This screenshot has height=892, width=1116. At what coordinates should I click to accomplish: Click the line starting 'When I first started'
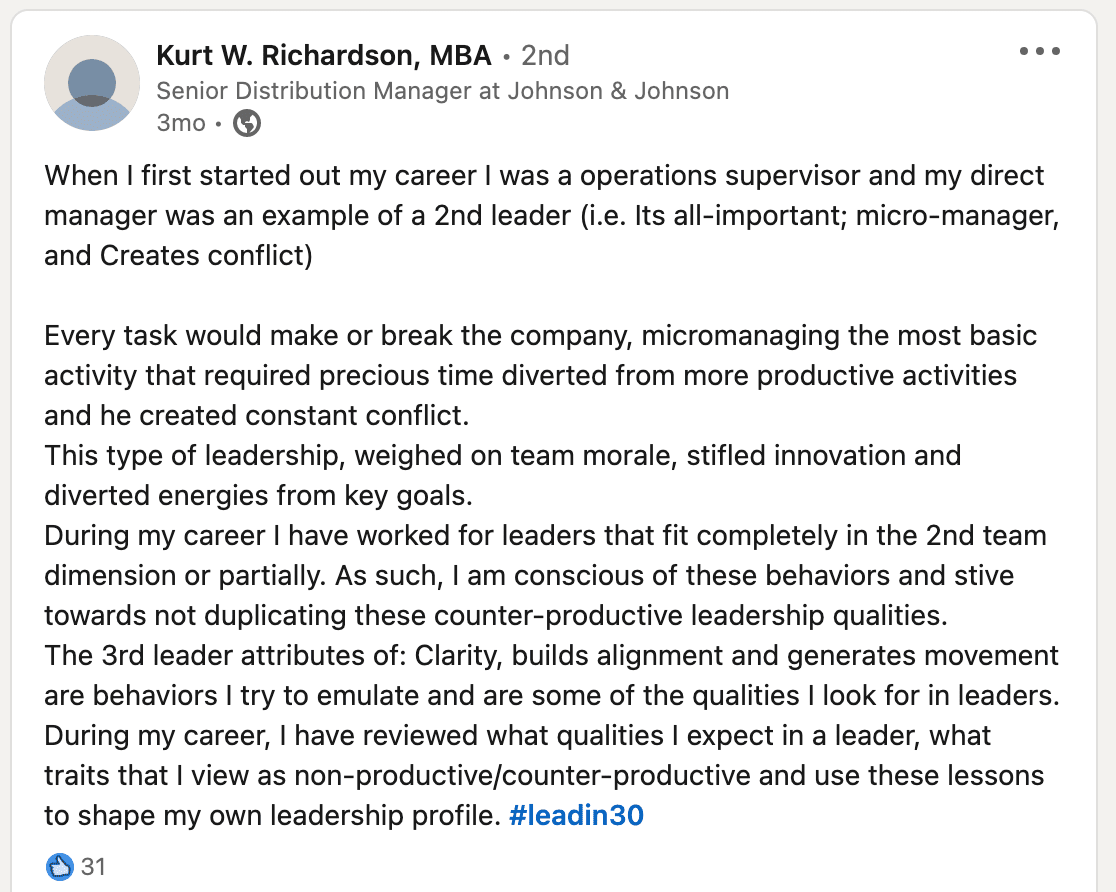click(x=544, y=176)
